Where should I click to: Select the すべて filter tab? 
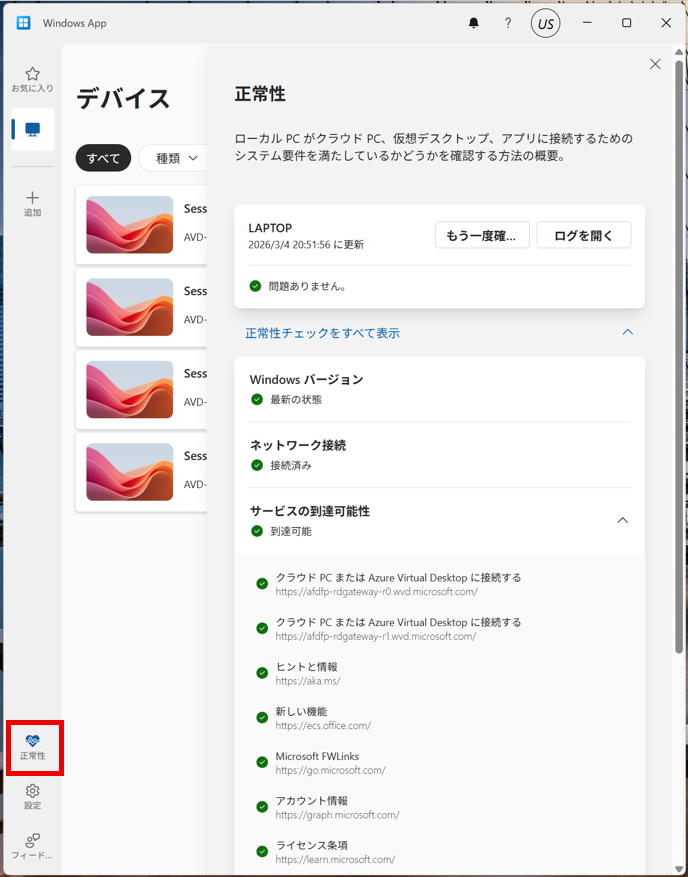(x=103, y=158)
